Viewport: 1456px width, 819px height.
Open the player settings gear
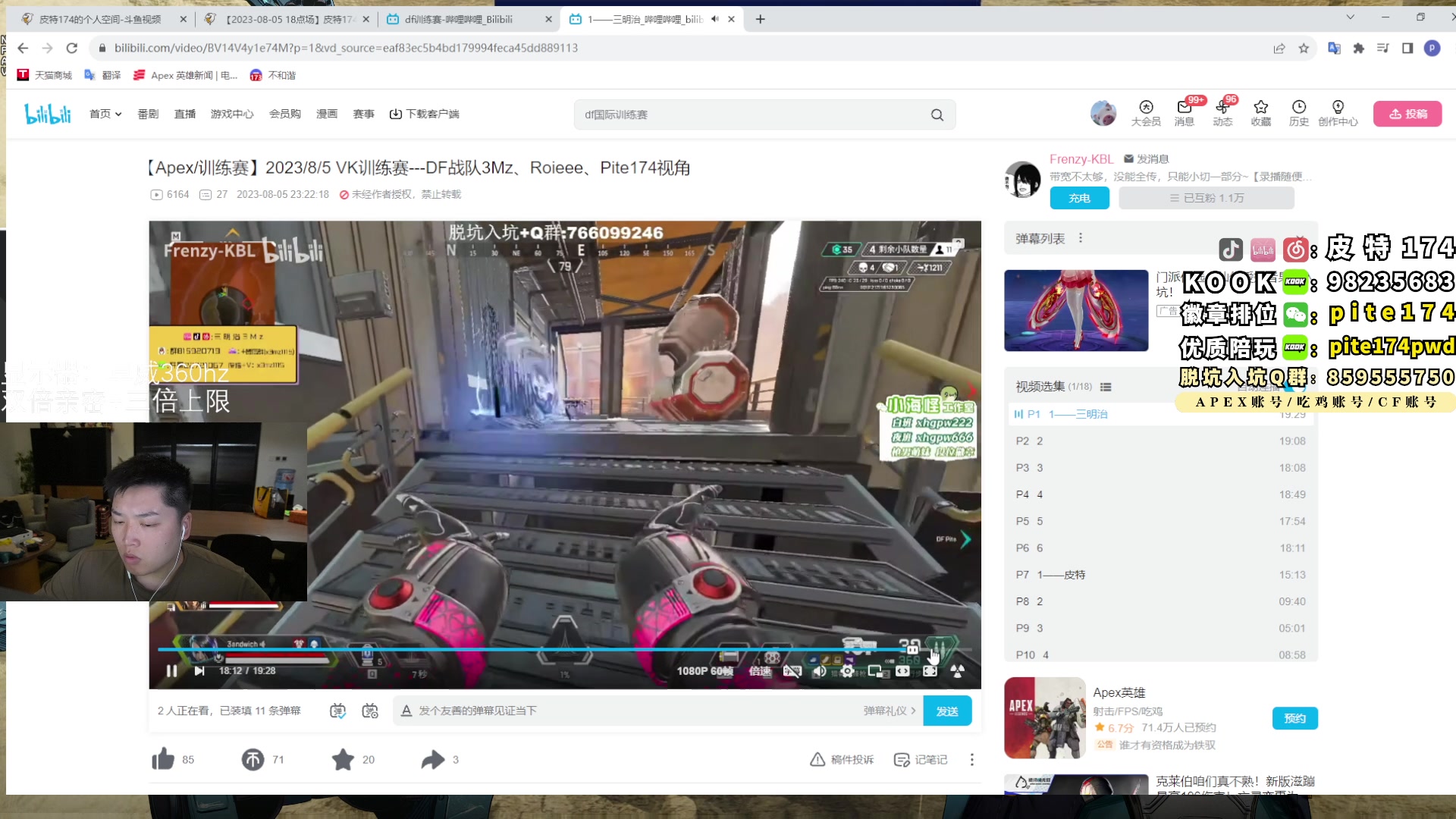[847, 671]
